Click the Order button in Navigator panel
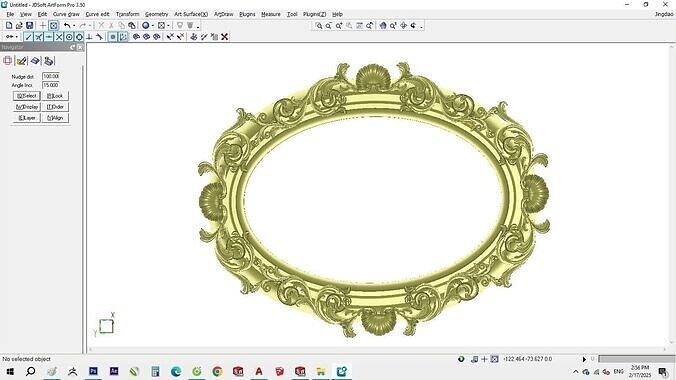The height and width of the screenshot is (380, 676). click(x=55, y=107)
